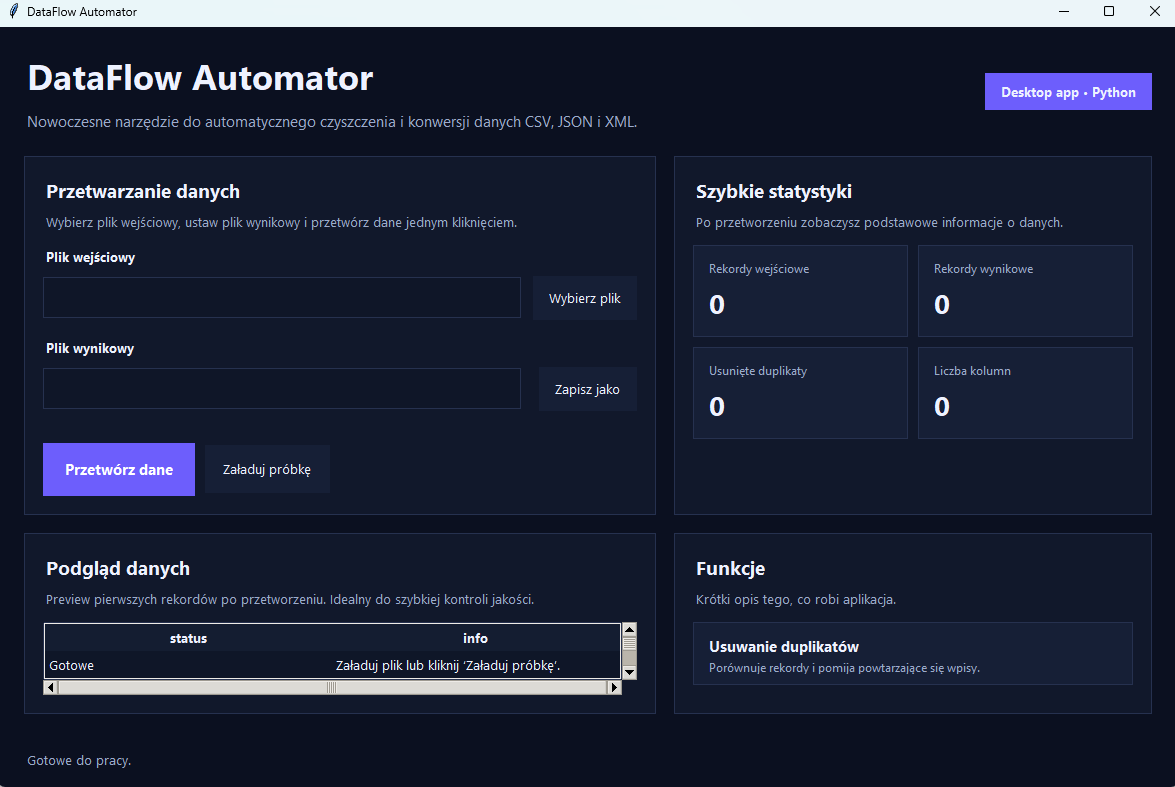The height and width of the screenshot is (787, 1175).
Task: Click the 'Gotowe do pracy.' status text
Action: (x=79, y=760)
